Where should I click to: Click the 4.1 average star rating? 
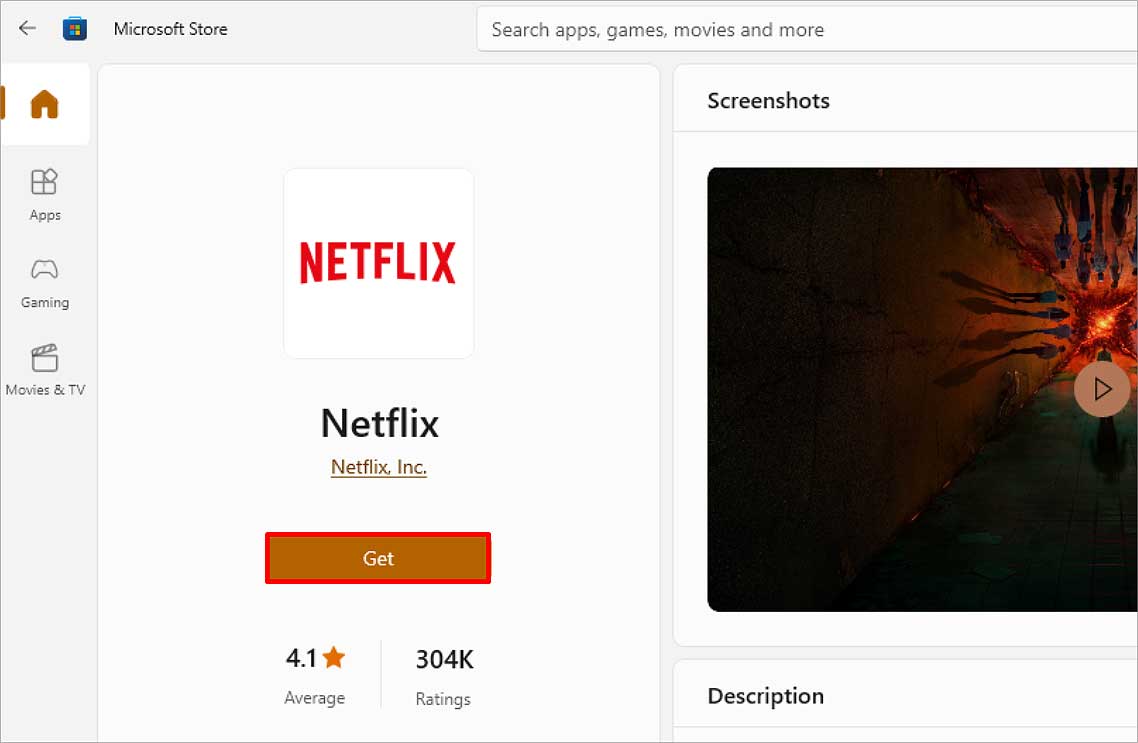point(315,658)
